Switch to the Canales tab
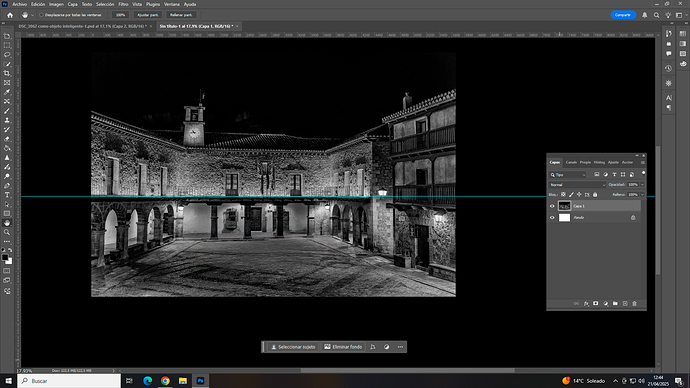 coord(571,162)
